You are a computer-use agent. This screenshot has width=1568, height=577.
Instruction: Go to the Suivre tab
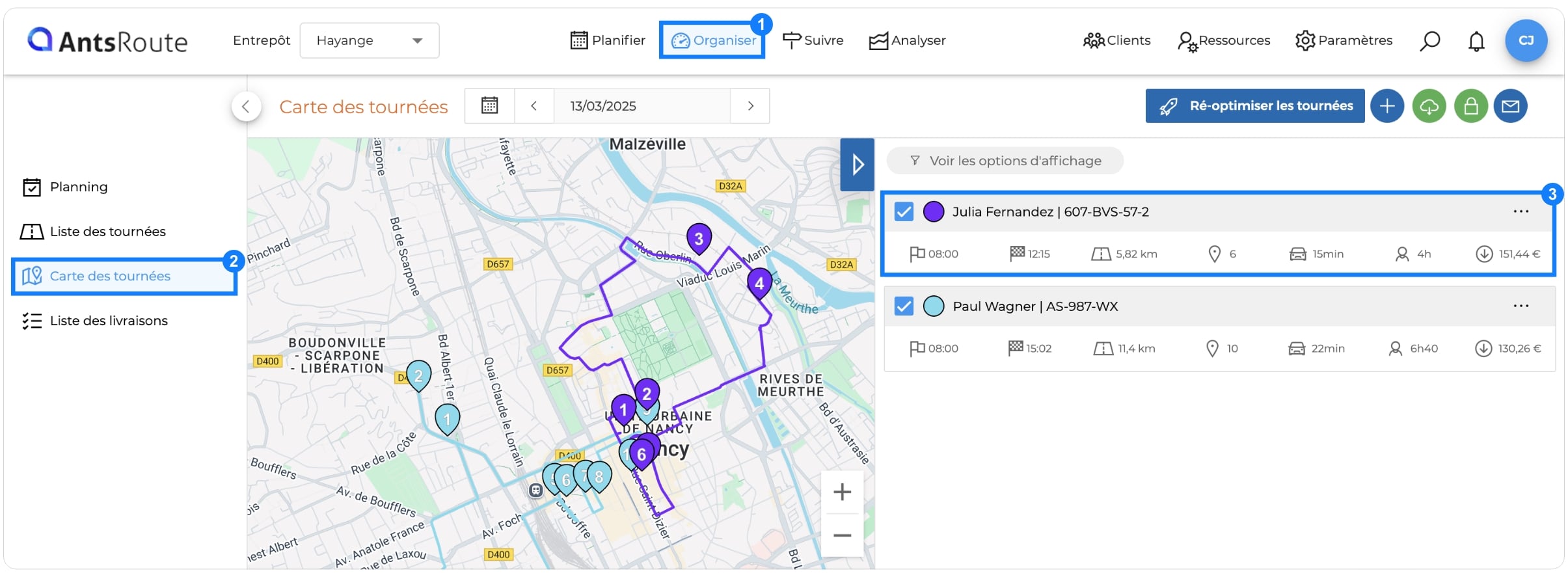click(x=813, y=40)
